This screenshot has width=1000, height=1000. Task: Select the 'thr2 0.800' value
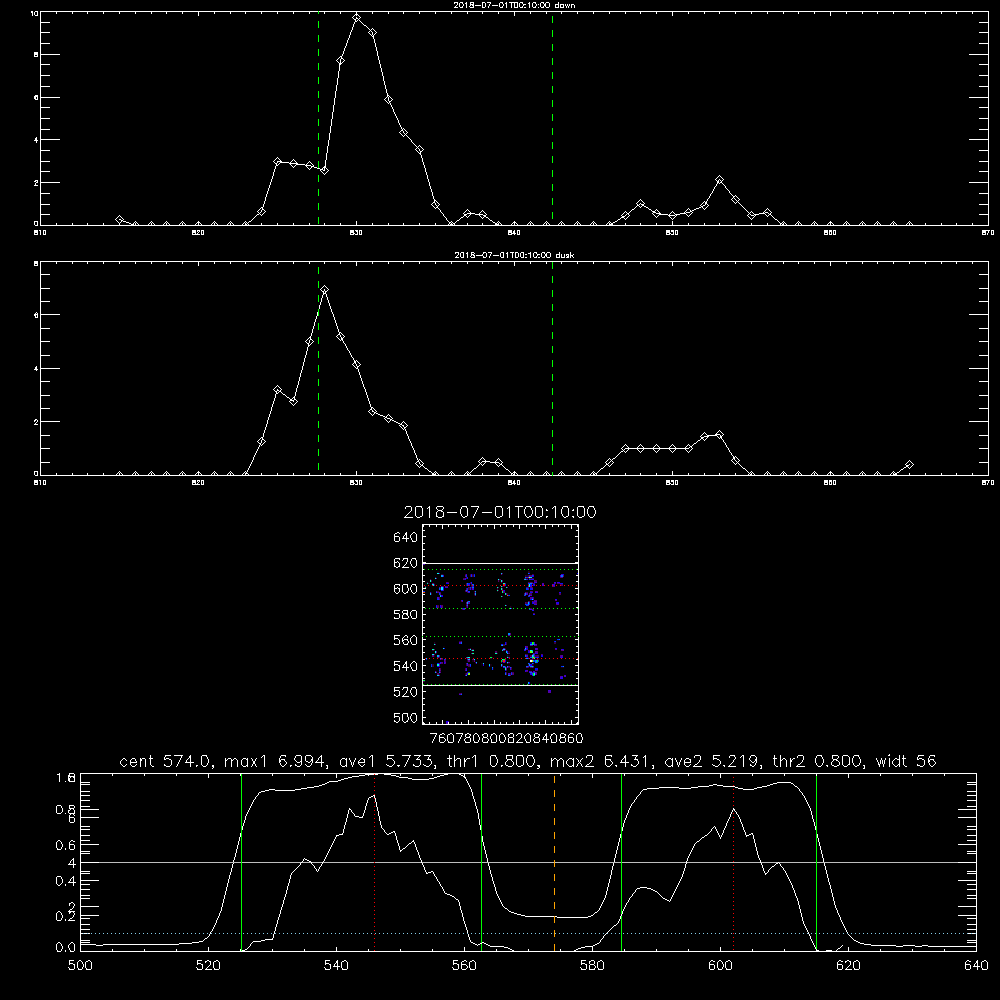pyautogui.click(x=817, y=761)
